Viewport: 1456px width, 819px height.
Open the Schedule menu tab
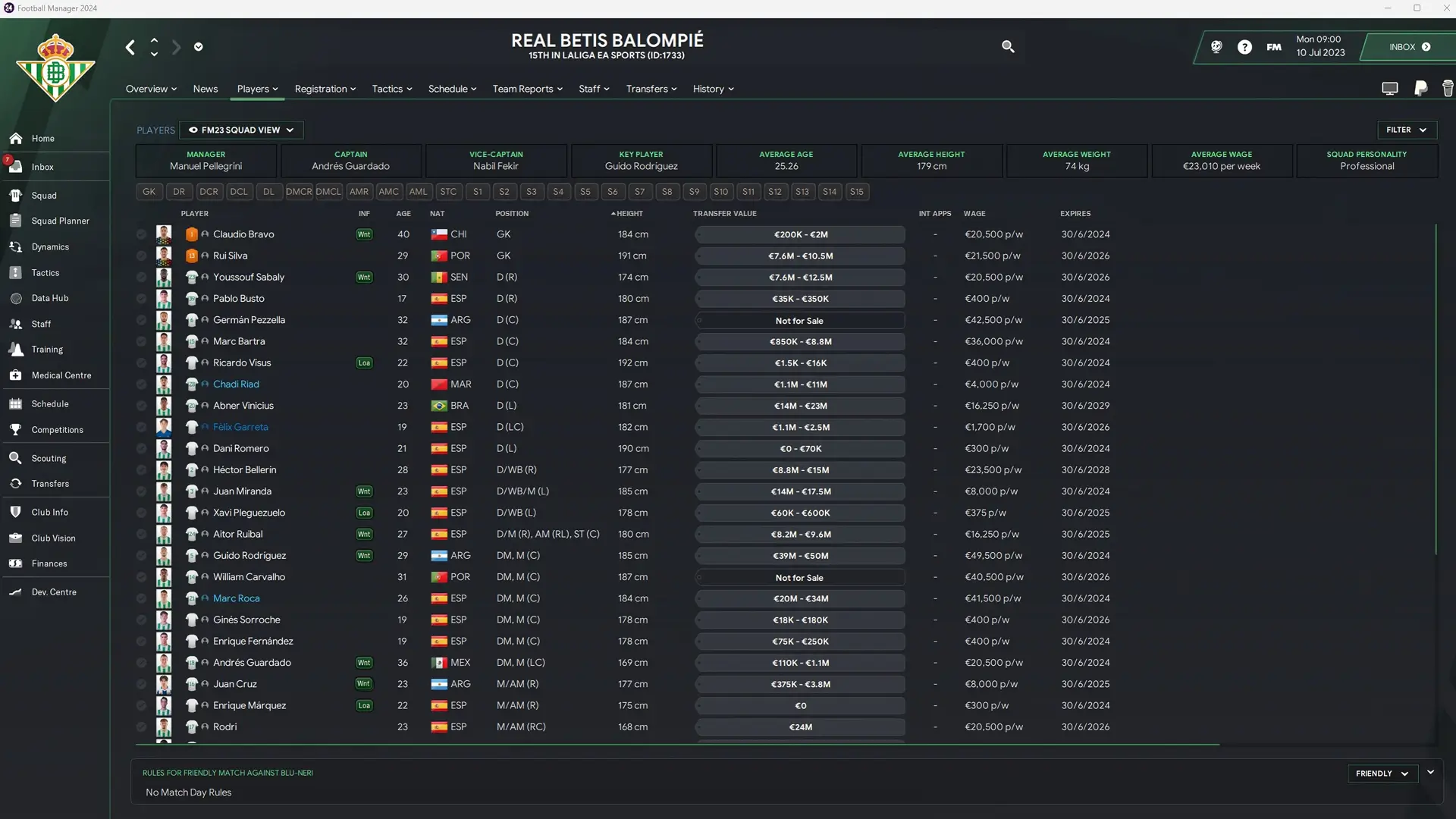pyautogui.click(x=453, y=89)
